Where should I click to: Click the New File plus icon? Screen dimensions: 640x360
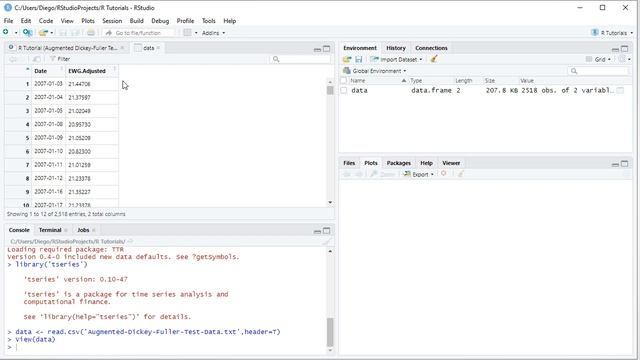[x=6, y=32]
